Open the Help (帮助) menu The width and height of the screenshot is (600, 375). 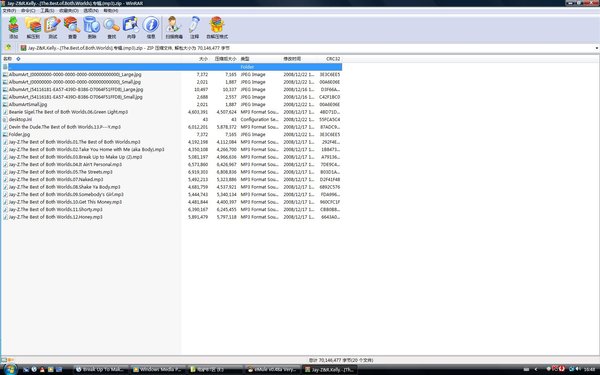pos(111,11)
